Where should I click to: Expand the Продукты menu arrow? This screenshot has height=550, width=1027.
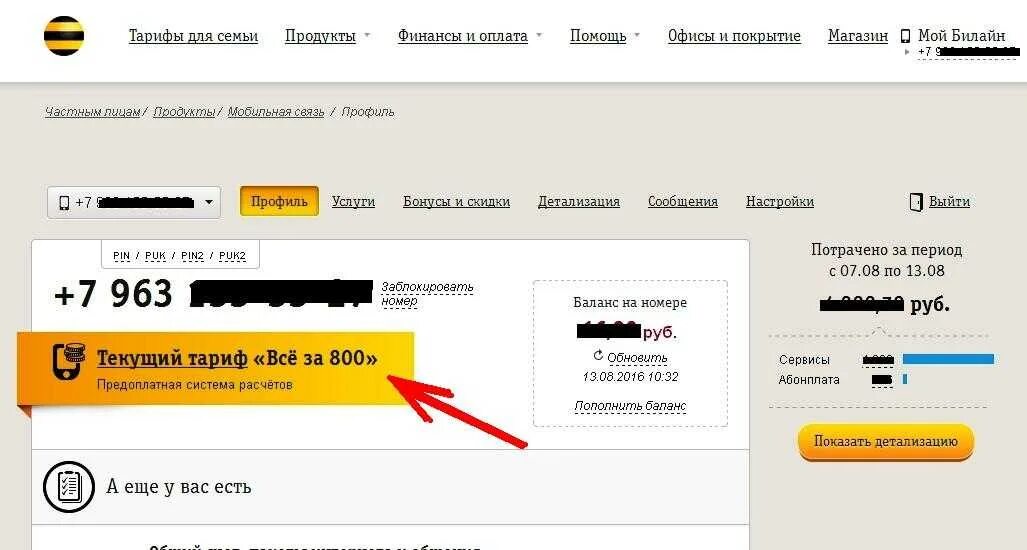pyautogui.click(x=367, y=35)
